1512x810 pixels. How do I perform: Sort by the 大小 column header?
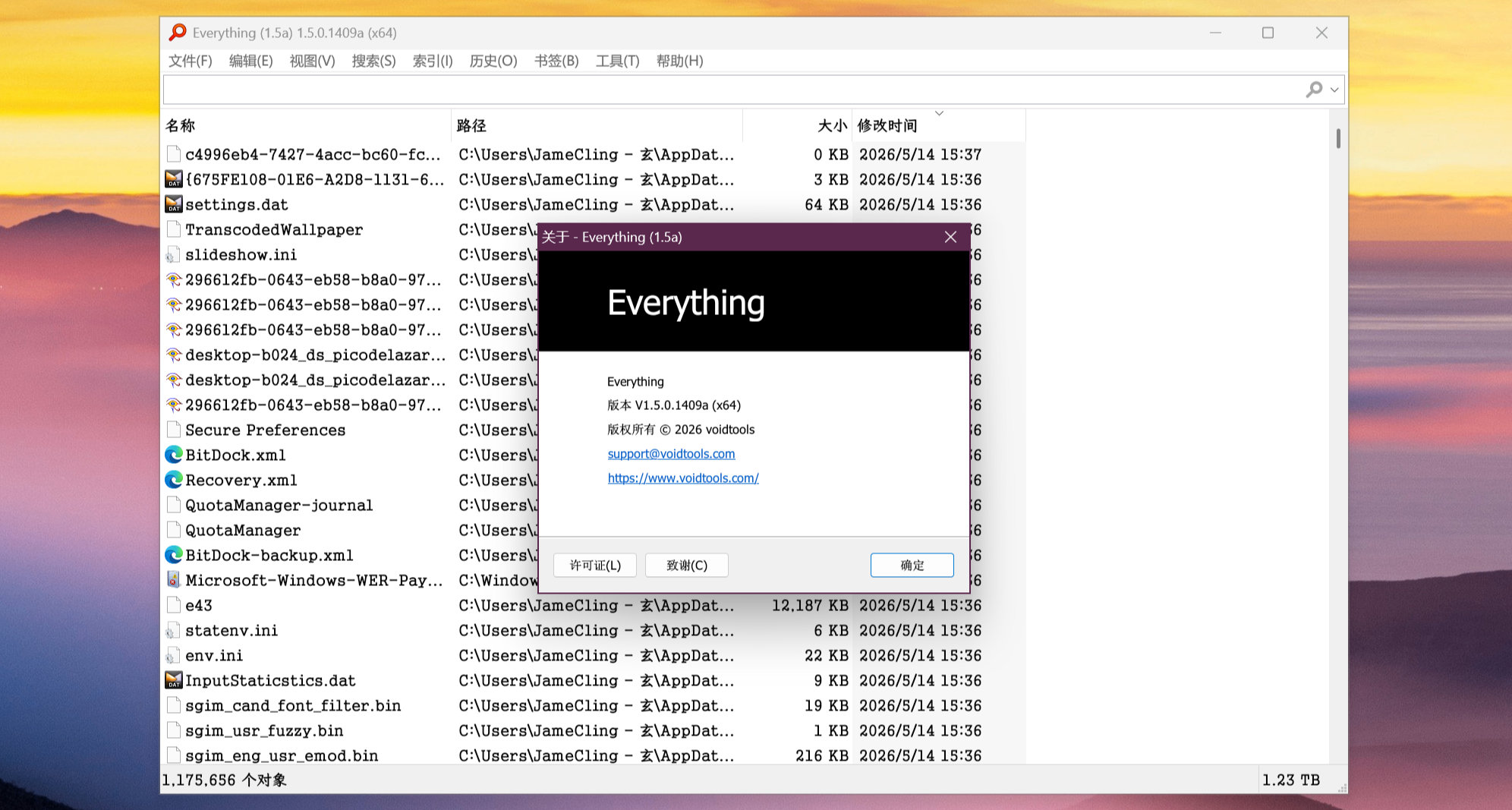click(x=797, y=125)
